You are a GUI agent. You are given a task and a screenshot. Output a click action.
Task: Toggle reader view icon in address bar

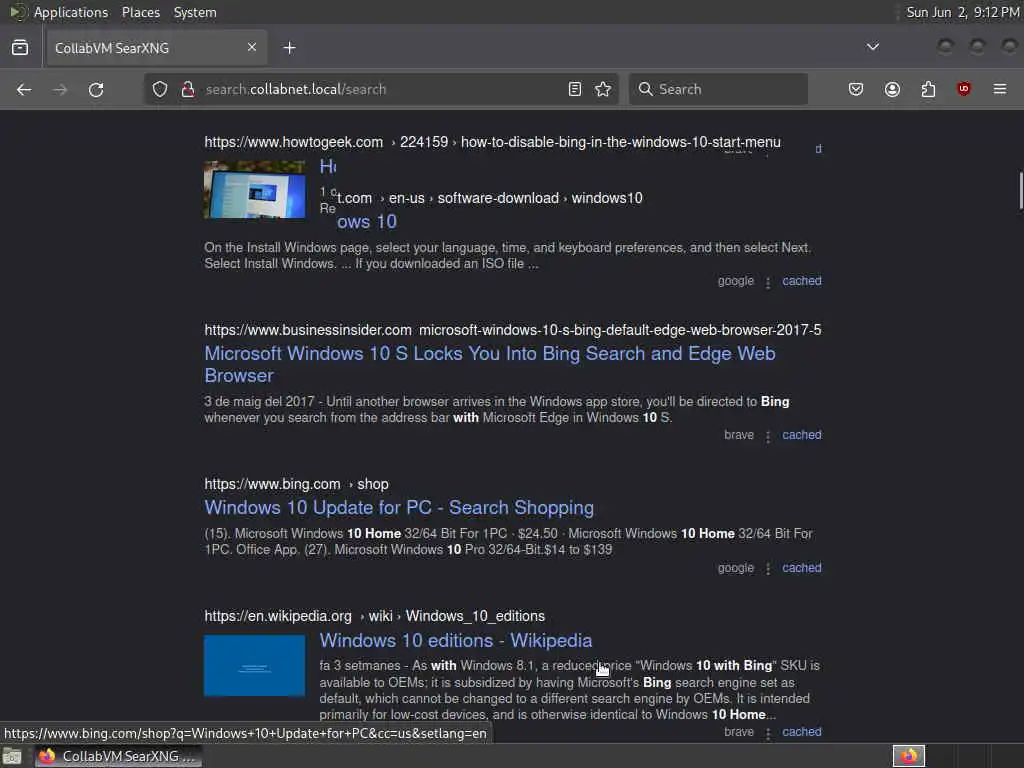pos(575,89)
